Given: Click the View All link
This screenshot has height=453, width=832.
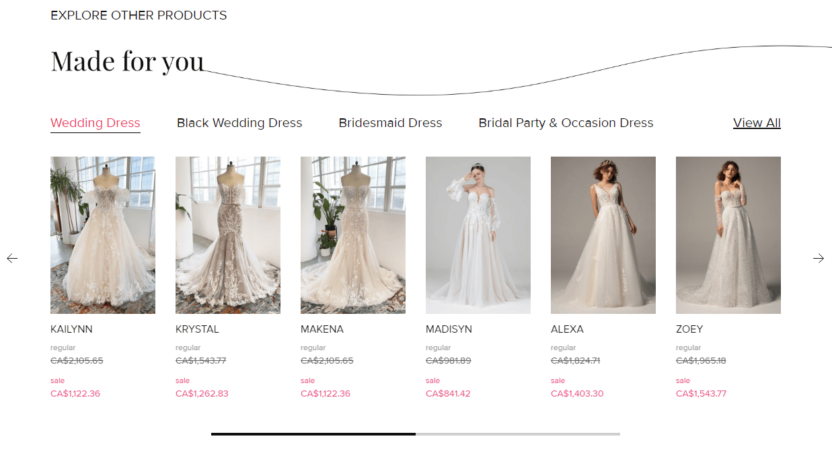Looking at the screenshot, I should [x=757, y=123].
